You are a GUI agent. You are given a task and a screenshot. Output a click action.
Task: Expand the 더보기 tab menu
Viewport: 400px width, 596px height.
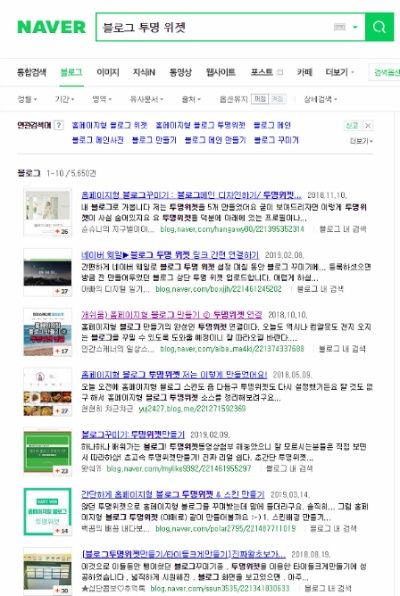pos(339,72)
